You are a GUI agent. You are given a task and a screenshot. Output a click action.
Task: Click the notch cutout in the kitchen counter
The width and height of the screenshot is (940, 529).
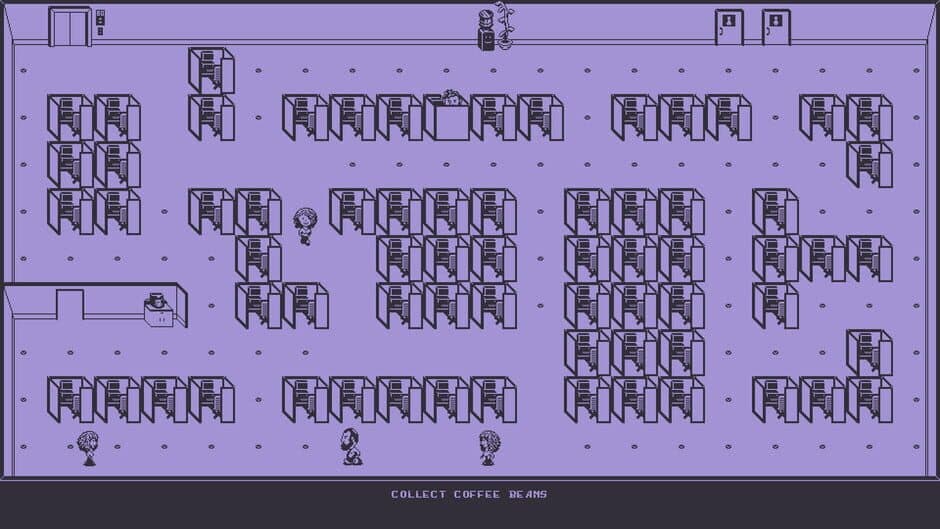click(70, 302)
